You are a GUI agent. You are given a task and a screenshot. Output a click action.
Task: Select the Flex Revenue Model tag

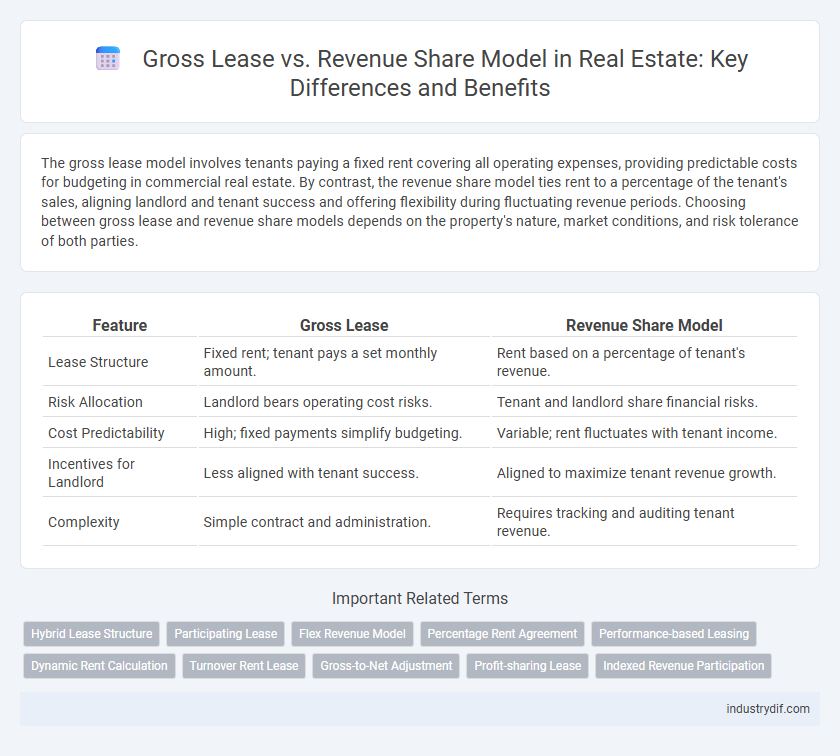click(352, 634)
